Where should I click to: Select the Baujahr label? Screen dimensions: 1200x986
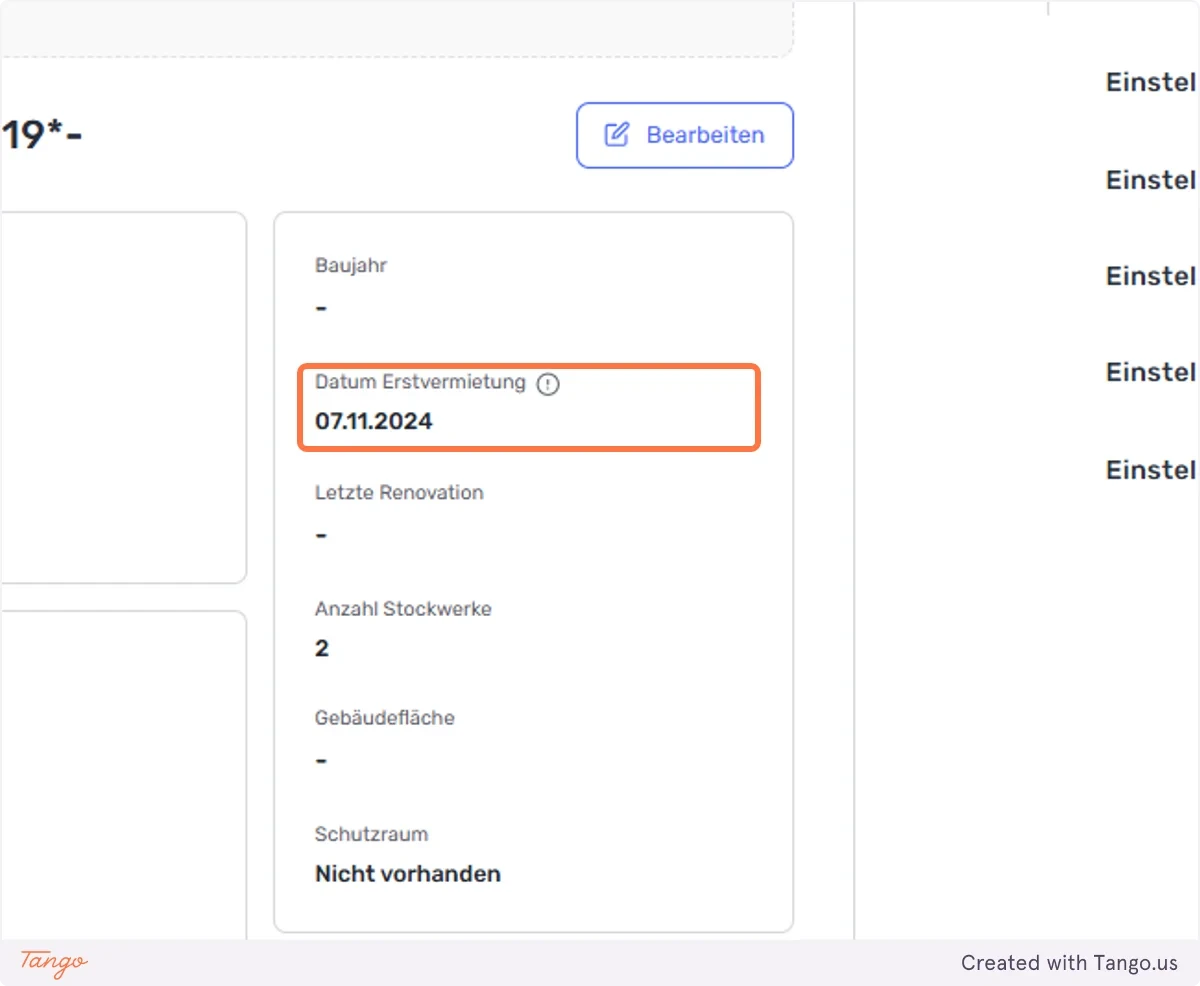351,266
